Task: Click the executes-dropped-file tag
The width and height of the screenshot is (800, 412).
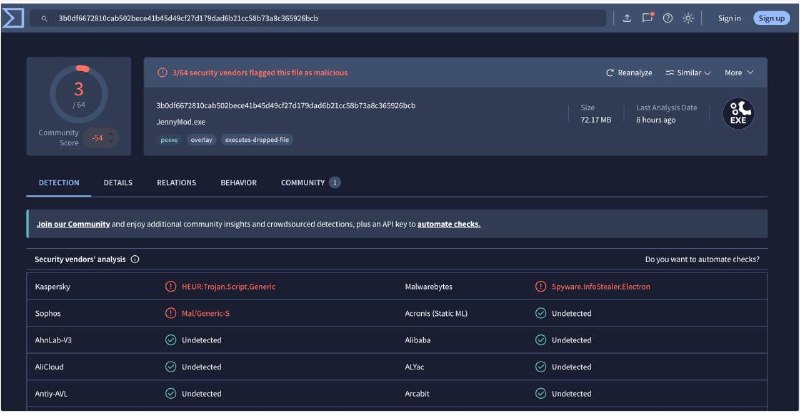Action: pyautogui.click(x=257, y=140)
